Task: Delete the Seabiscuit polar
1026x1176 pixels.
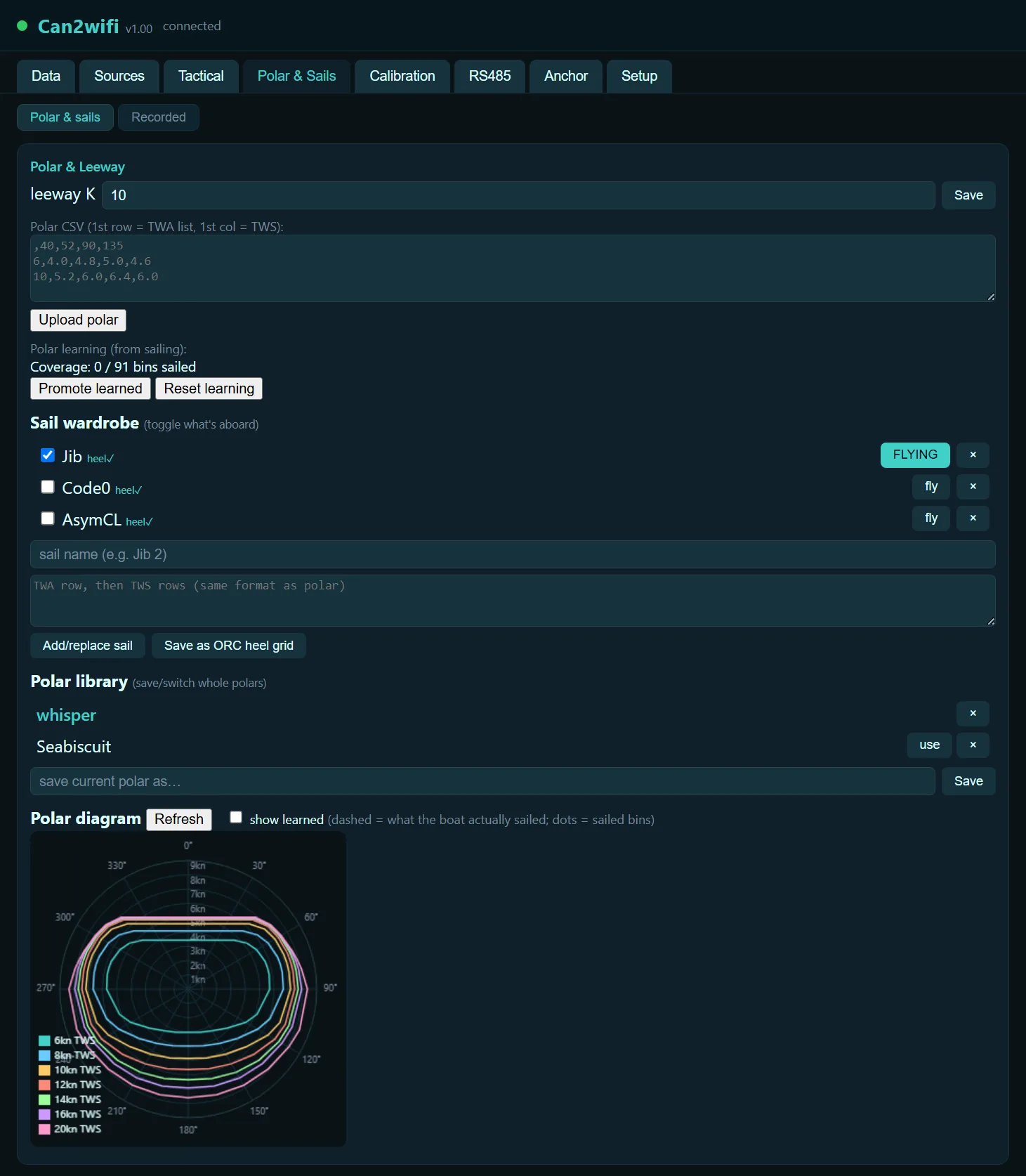Action: pyautogui.click(x=973, y=745)
